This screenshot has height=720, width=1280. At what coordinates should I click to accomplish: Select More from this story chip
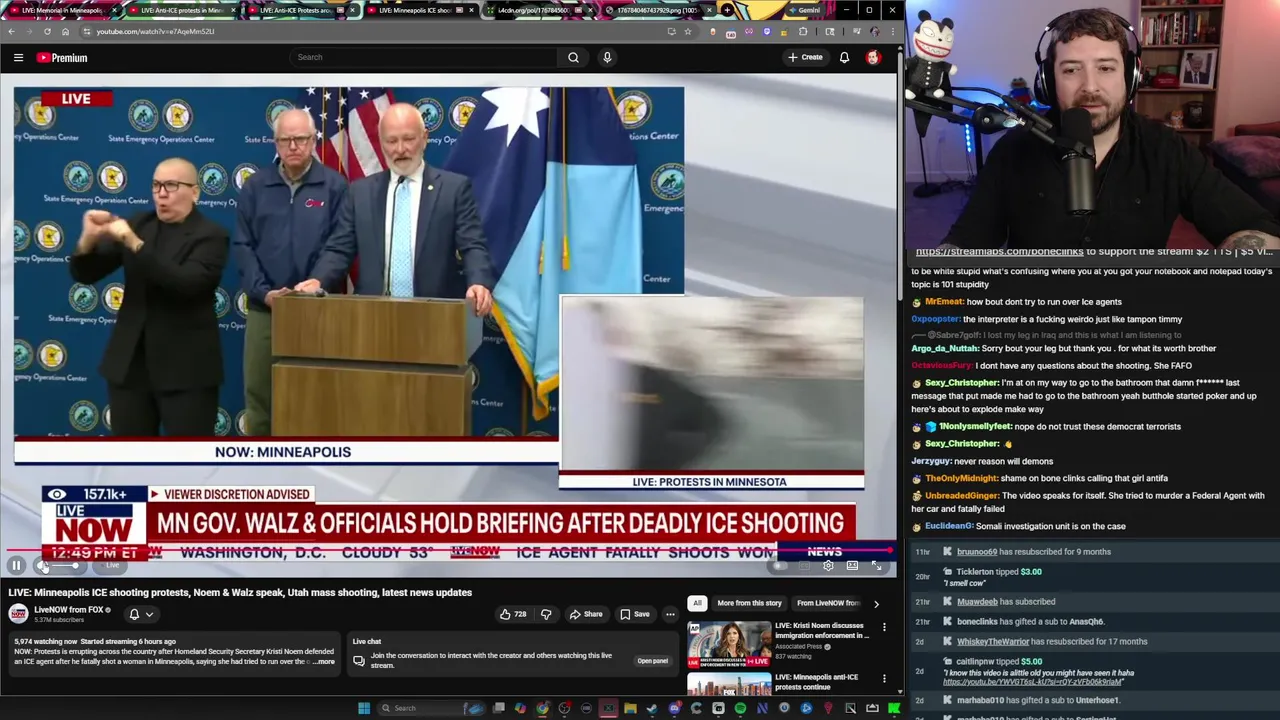(x=749, y=603)
